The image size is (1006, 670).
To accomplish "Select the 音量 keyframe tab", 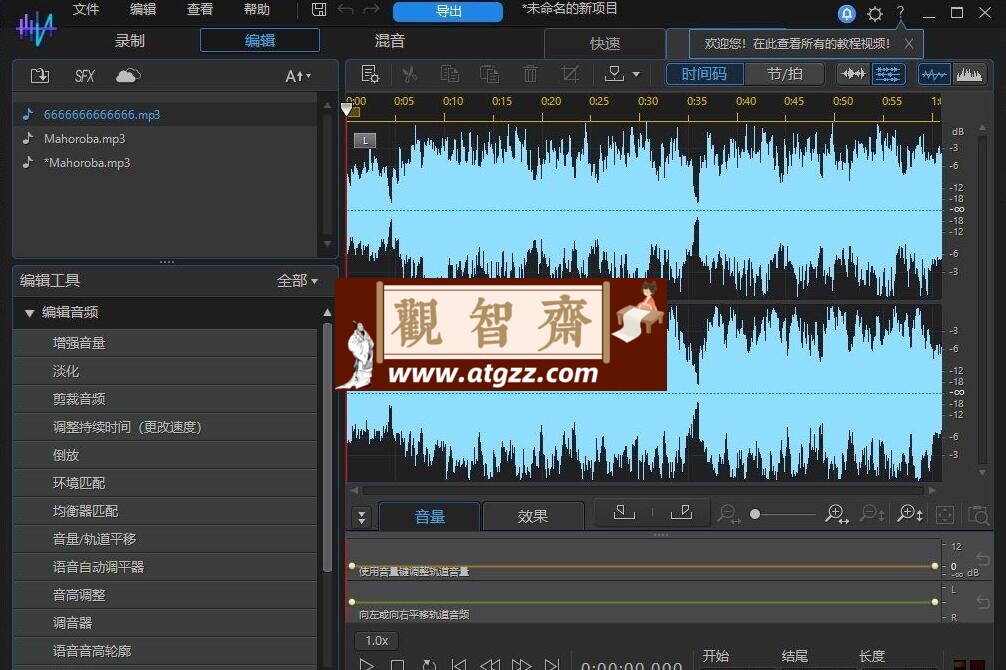I will pyautogui.click(x=429, y=516).
